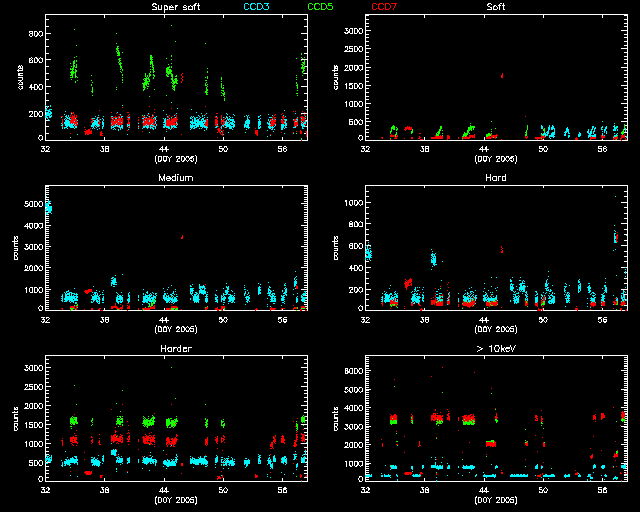Screen dimensions: 640x512
Task: Click the red CCD7 legend label
Action: [x=384, y=7]
